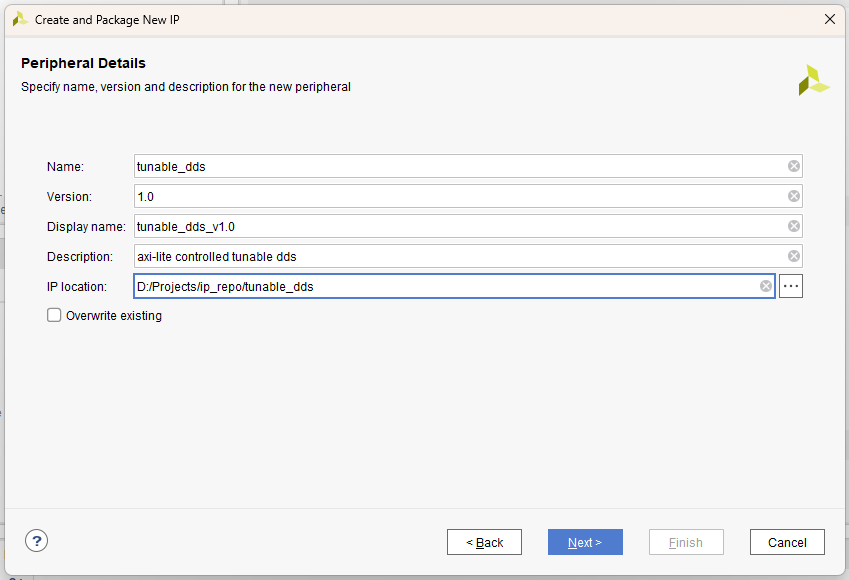Close the Create and Package New IP dialog

point(830,19)
